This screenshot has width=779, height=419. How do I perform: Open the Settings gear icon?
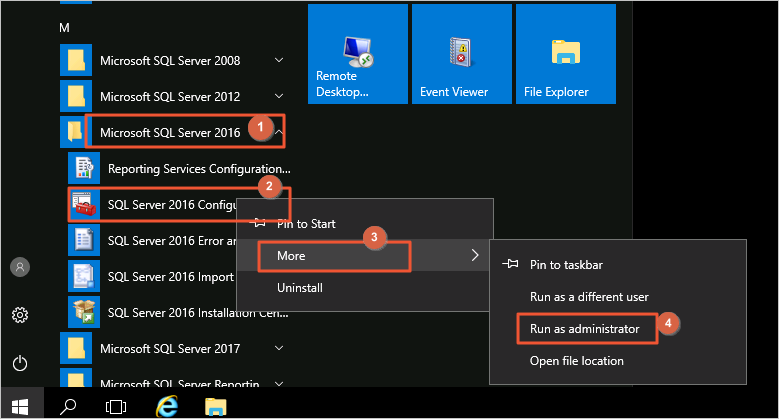pos(20,315)
